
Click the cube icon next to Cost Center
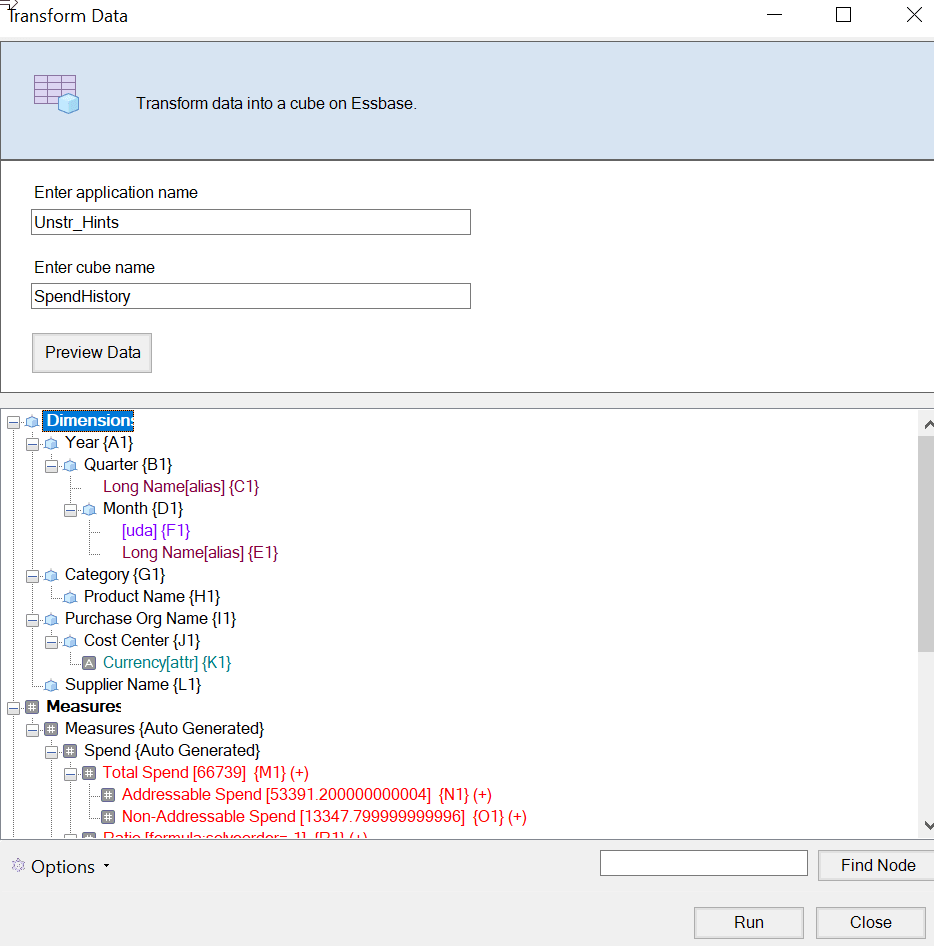coord(69,640)
